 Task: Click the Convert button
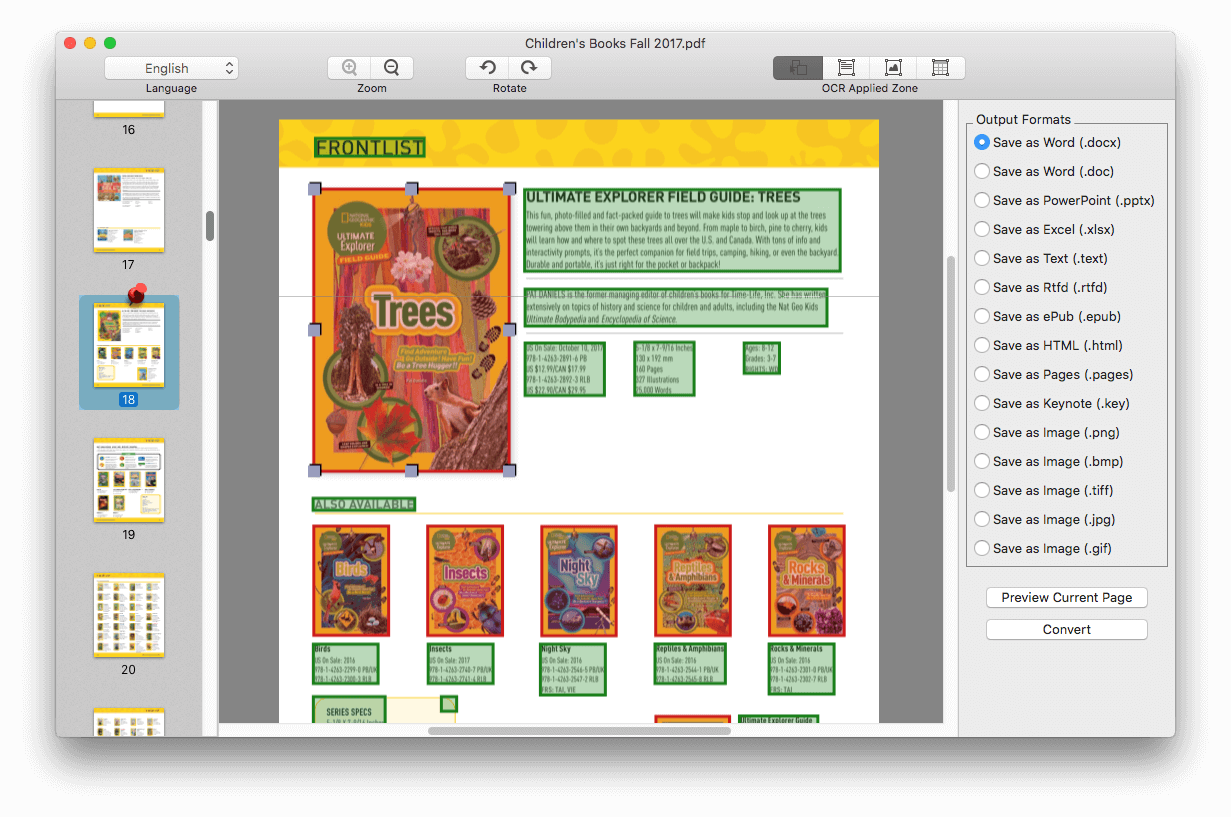coord(1067,629)
